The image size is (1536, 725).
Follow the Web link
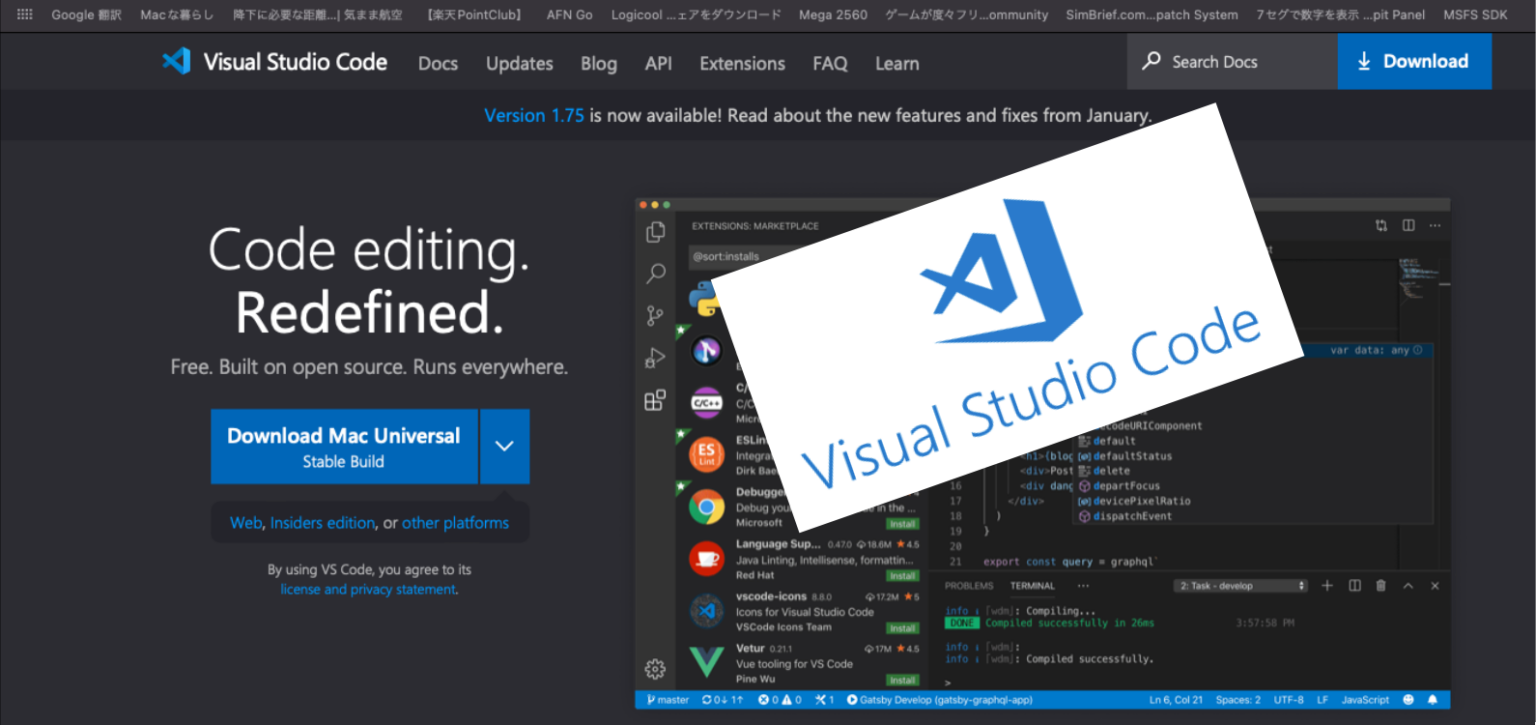click(x=245, y=522)
